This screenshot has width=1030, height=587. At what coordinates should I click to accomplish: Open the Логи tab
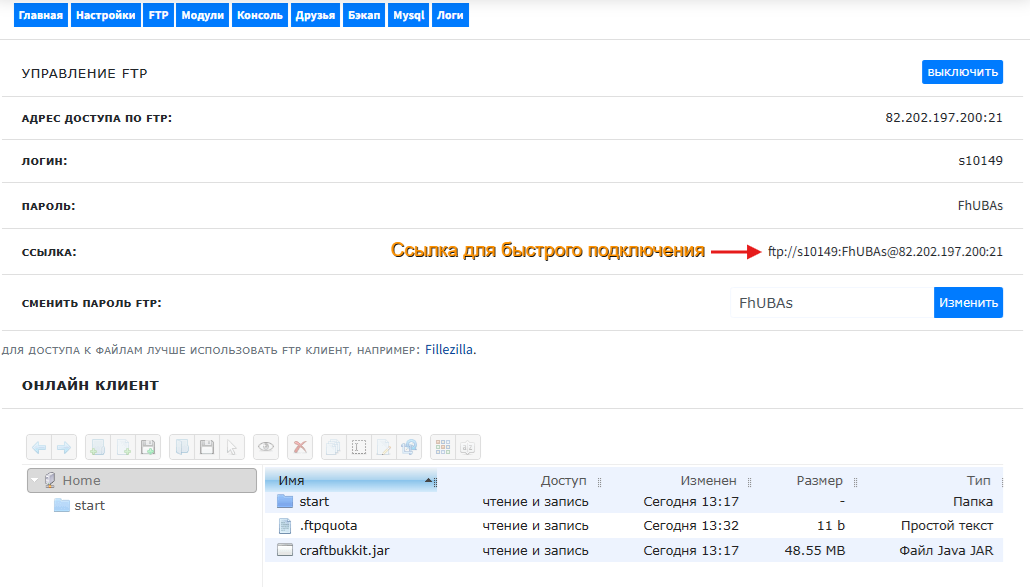coord(450,15)
